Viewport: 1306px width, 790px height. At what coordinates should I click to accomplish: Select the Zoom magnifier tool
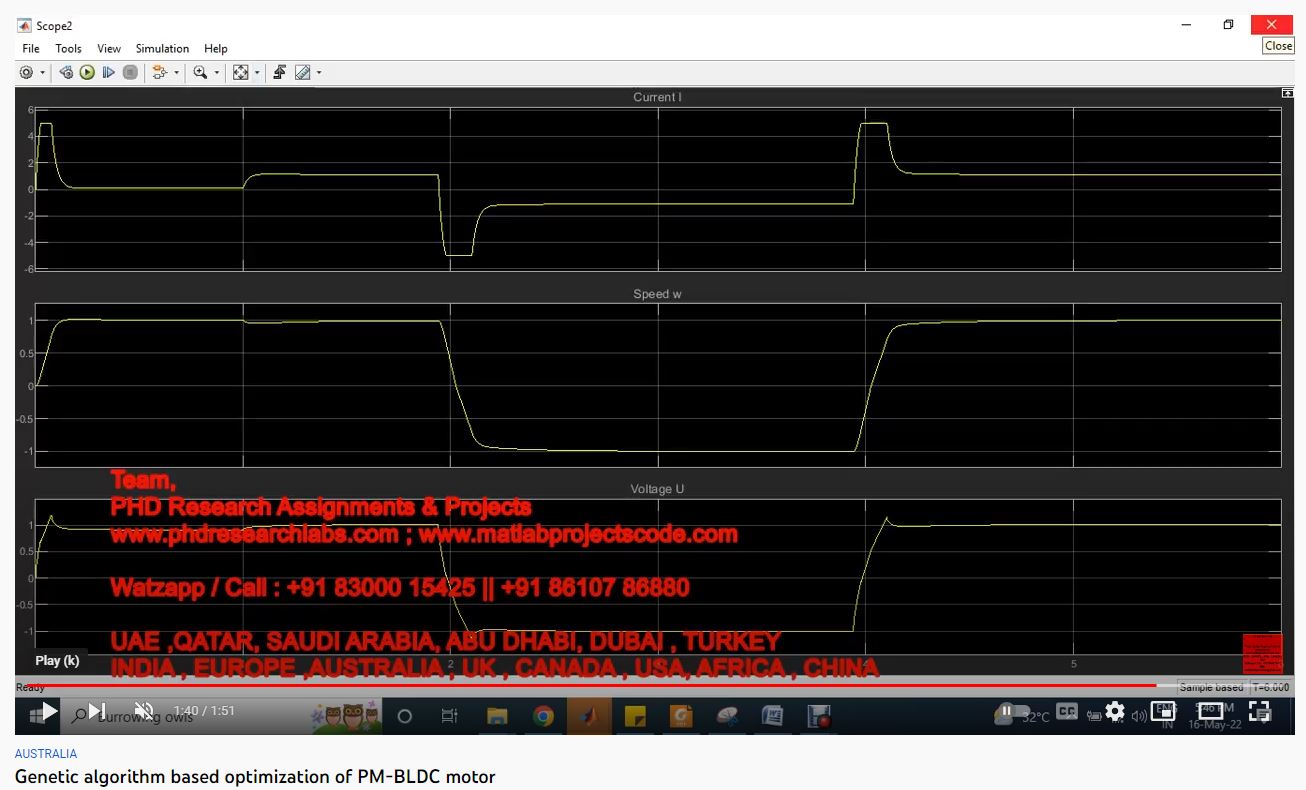(200, 73)
